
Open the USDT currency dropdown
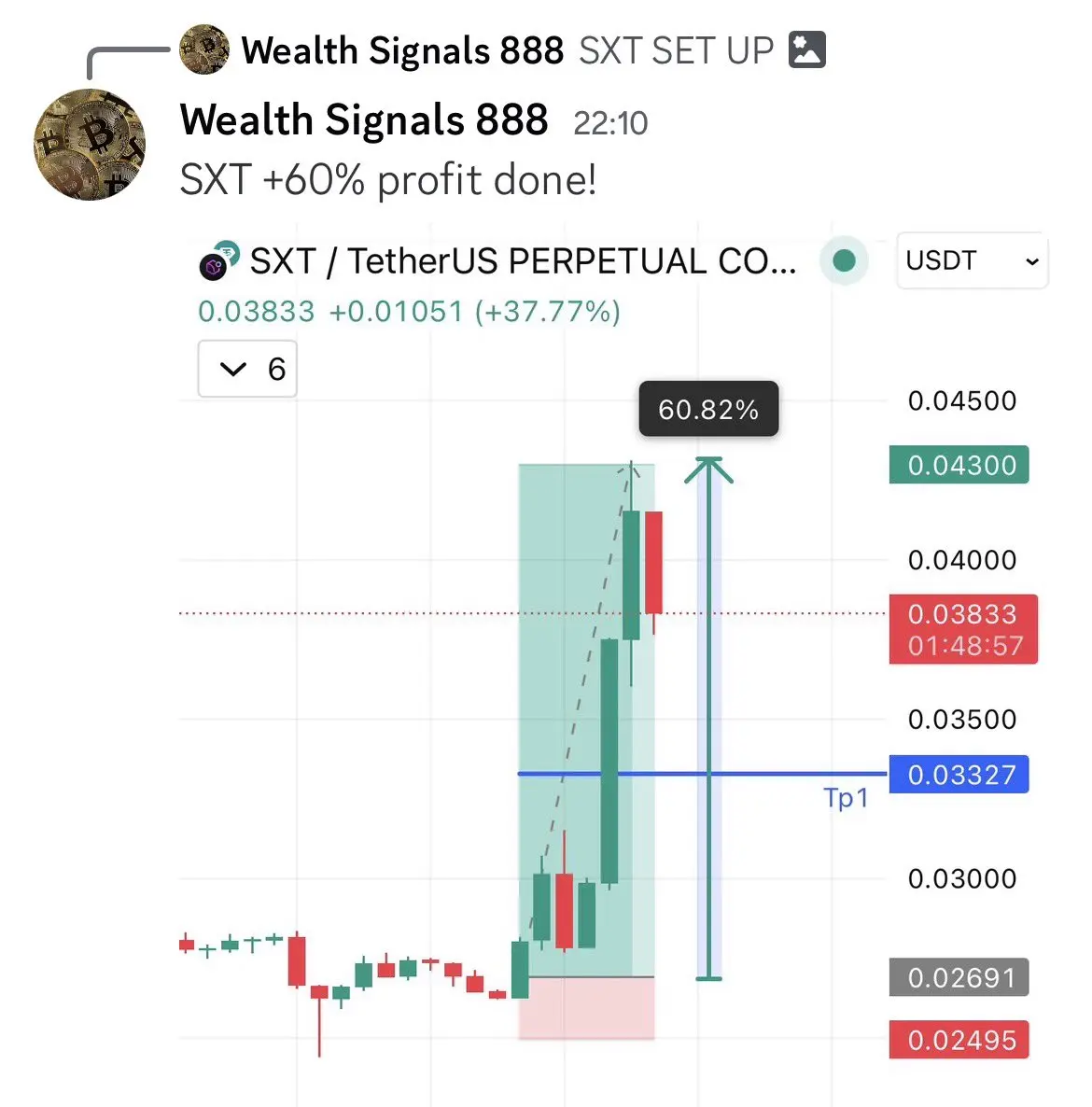(972, 260)
